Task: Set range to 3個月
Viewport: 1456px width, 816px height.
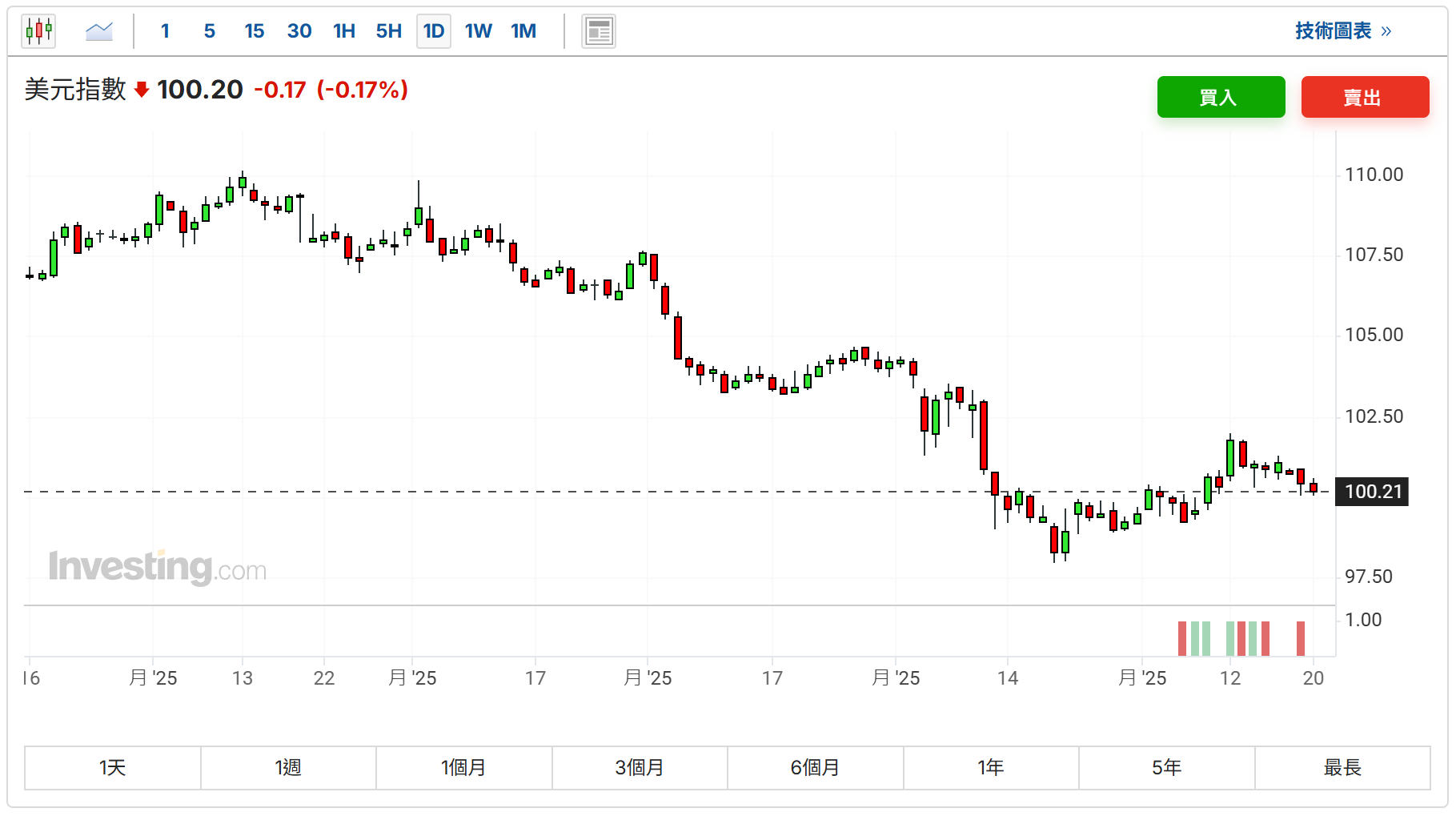Action: click(x=640, y=768)
